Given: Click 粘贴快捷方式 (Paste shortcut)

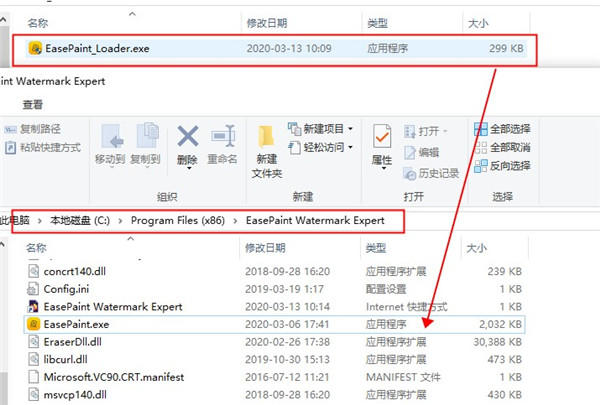Looking at the screenshot, I should (x=43, y=147).
